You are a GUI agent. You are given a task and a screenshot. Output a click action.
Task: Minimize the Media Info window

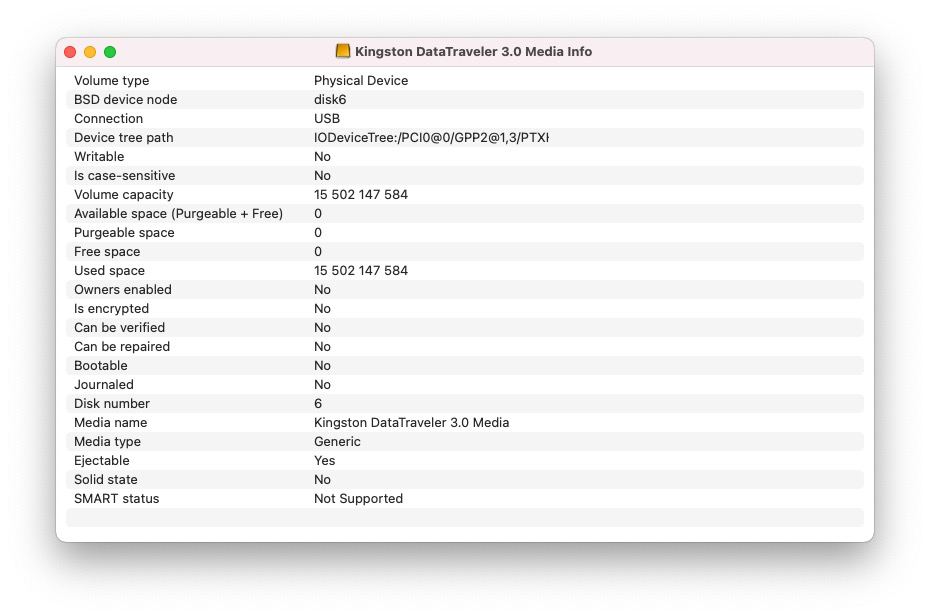[x=90, y=52]
